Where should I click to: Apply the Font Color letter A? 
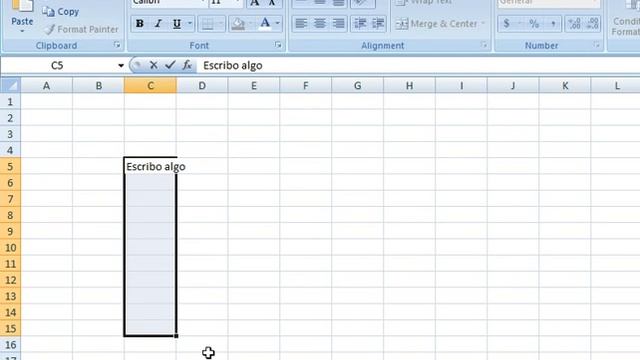[265, 24]
